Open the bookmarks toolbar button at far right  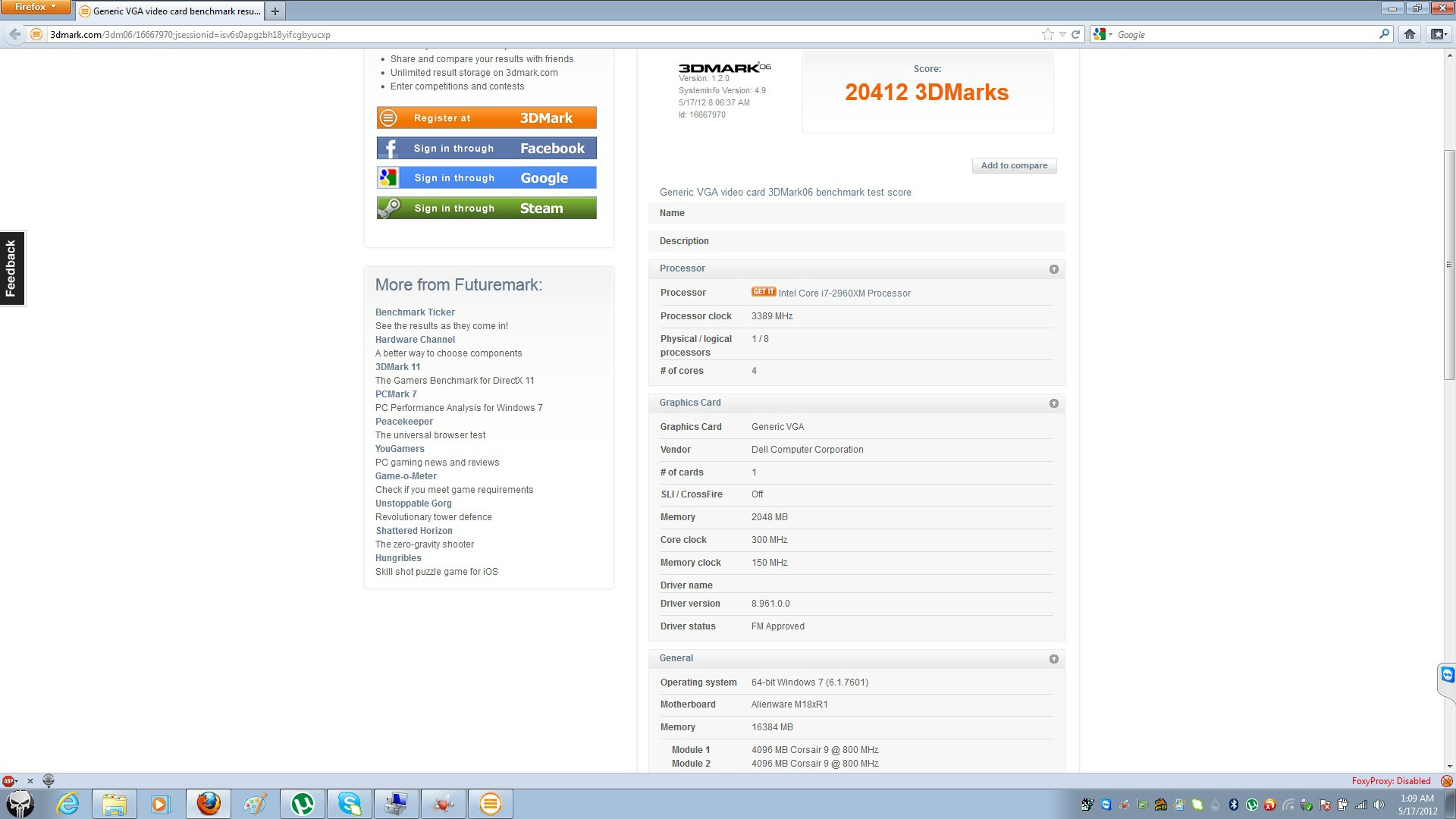pyautogui.click(x=1437, y=34)
